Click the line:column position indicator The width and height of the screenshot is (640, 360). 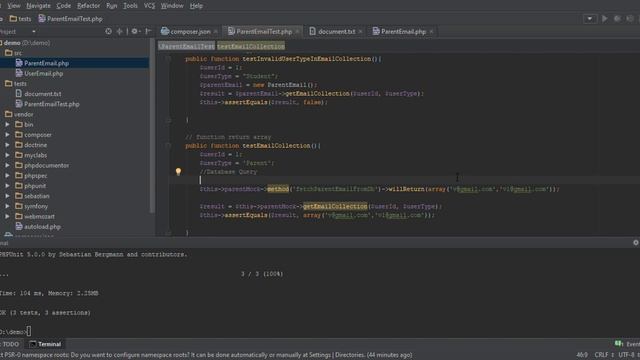[x=582, y=355]
